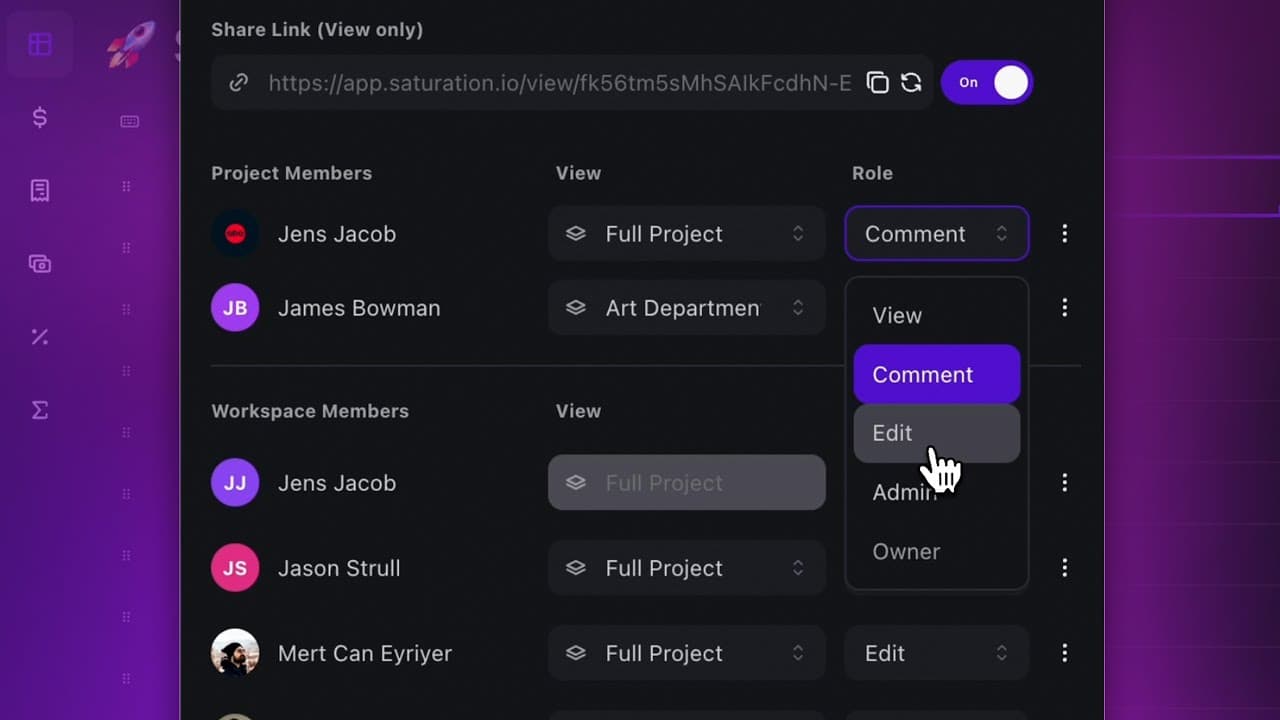Select Owner in the role list

(937, 552)
